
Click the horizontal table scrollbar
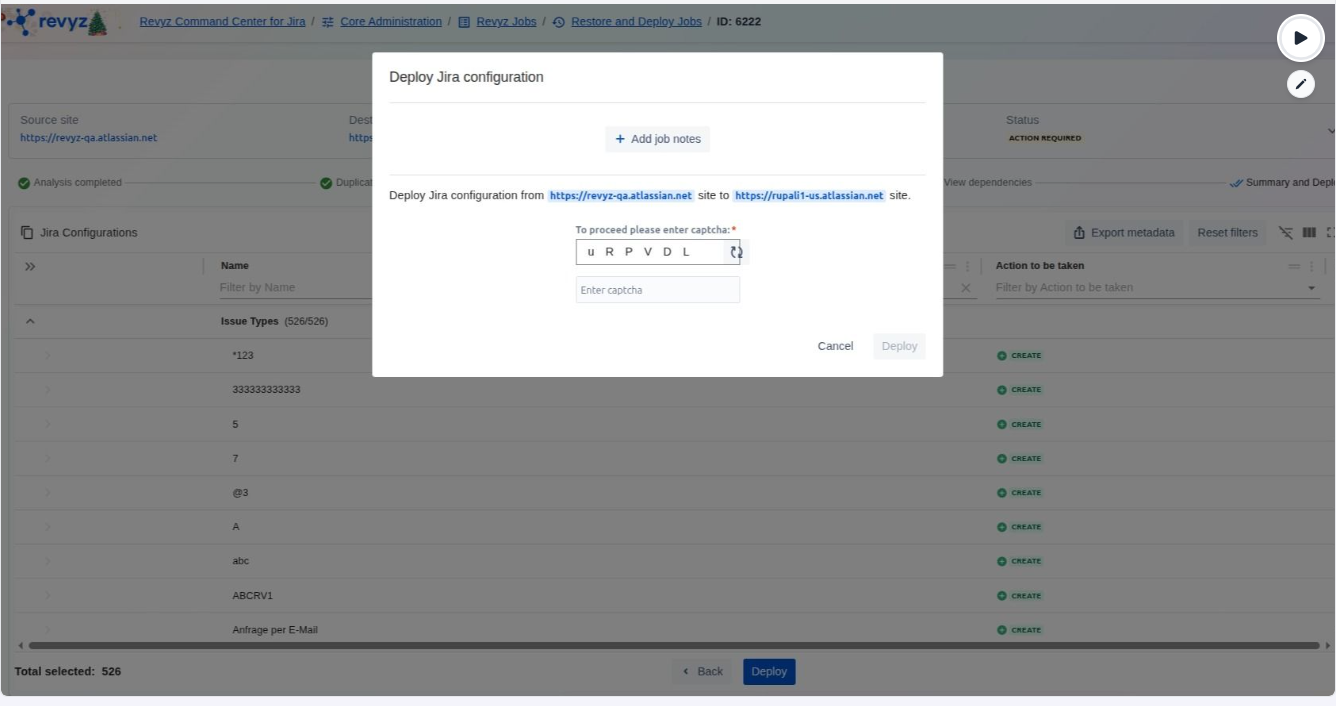pyautogui.click(x=670, y=646)
